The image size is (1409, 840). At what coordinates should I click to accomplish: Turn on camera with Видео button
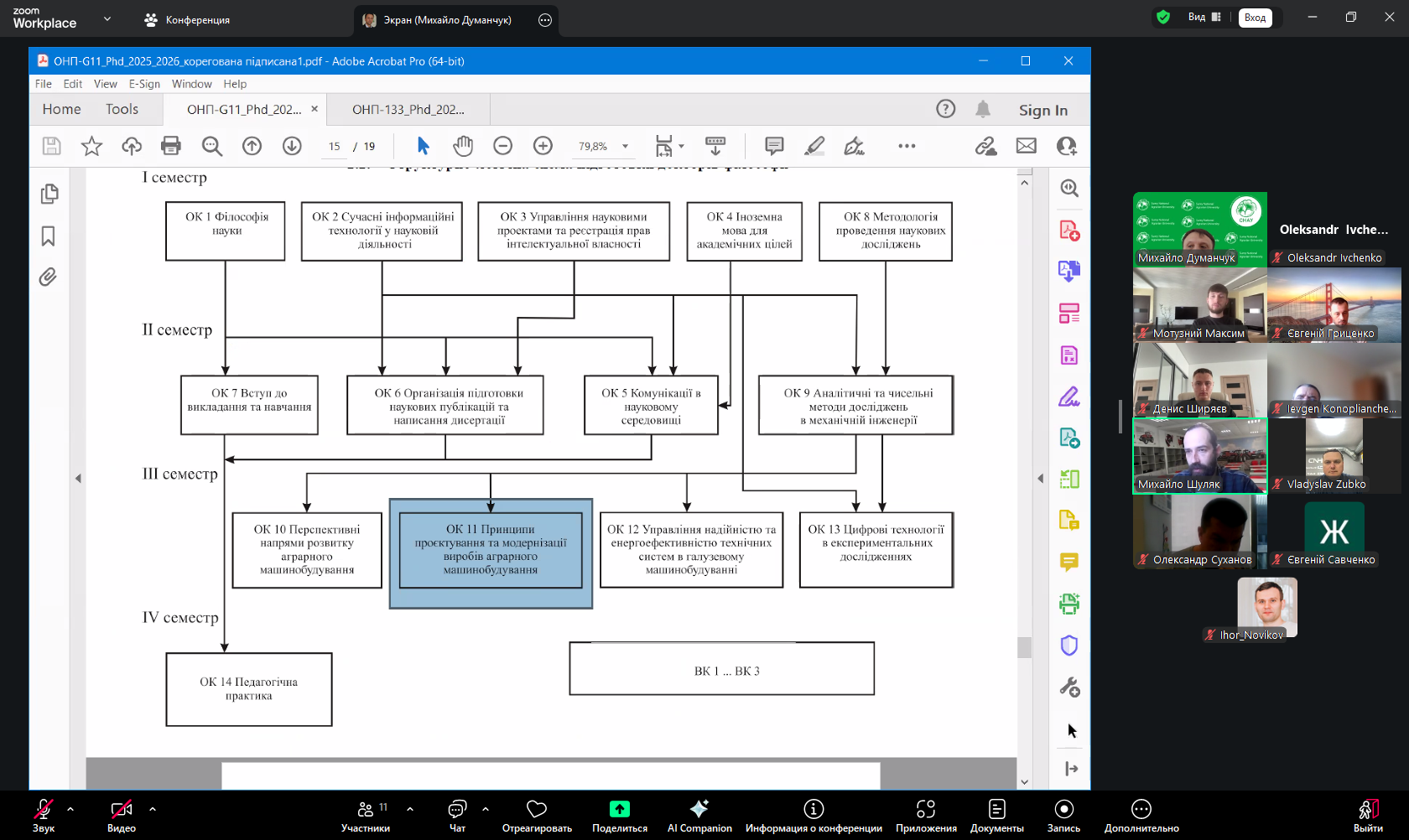click(122, 816)
